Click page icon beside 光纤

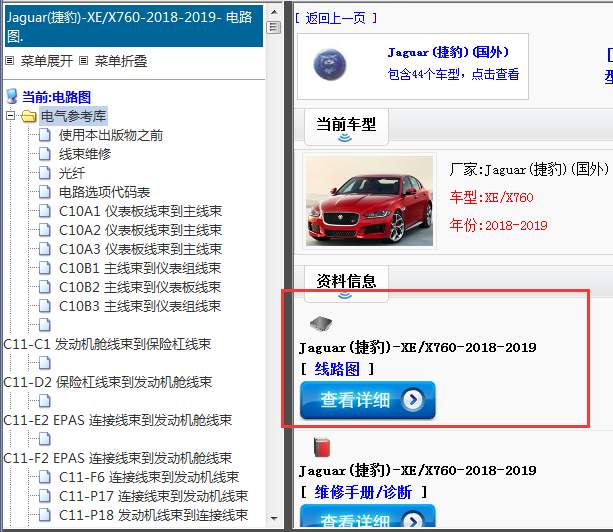[x=45, y=173]
